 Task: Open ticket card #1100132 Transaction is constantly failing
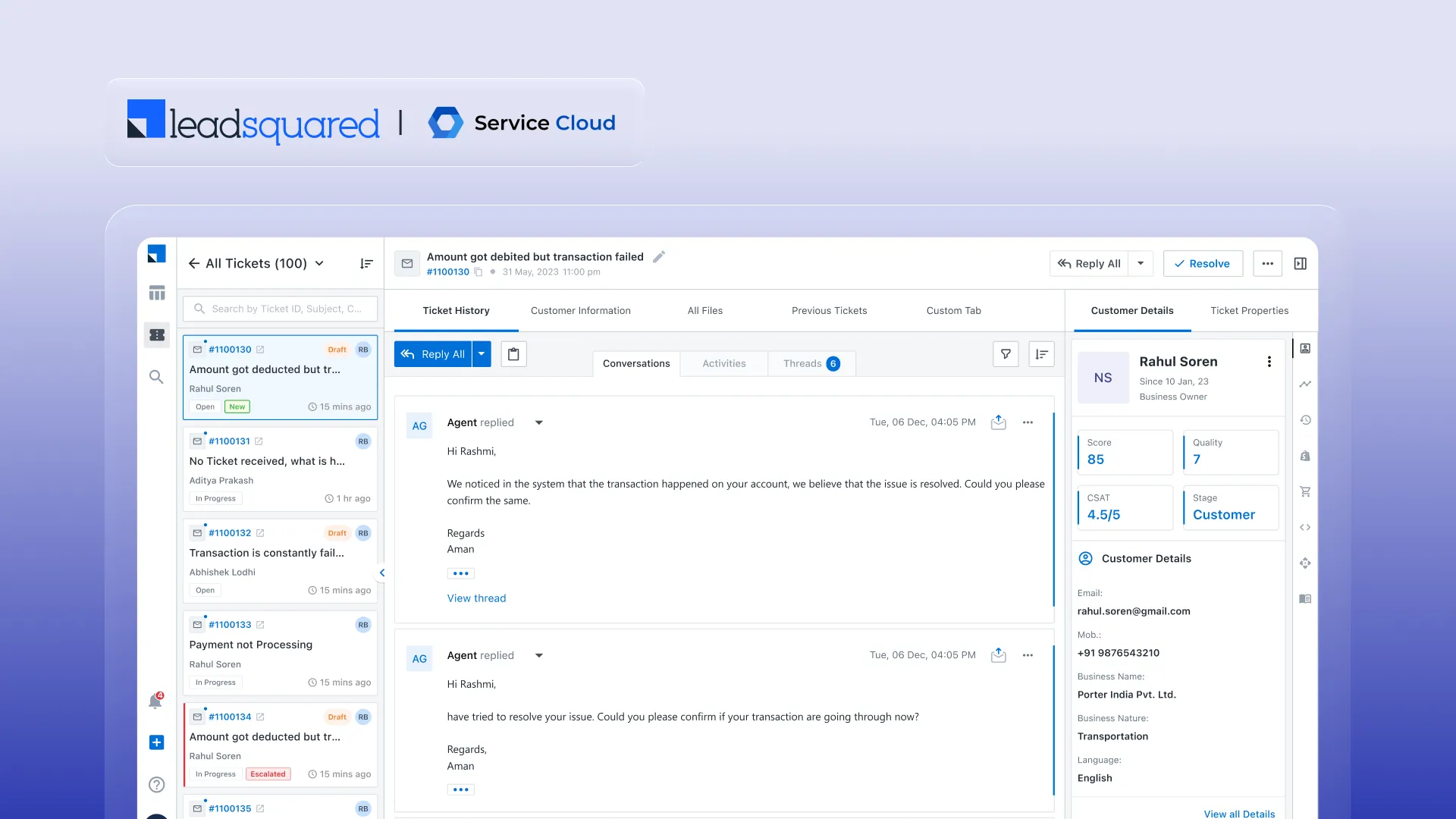(x=280, y=561)
